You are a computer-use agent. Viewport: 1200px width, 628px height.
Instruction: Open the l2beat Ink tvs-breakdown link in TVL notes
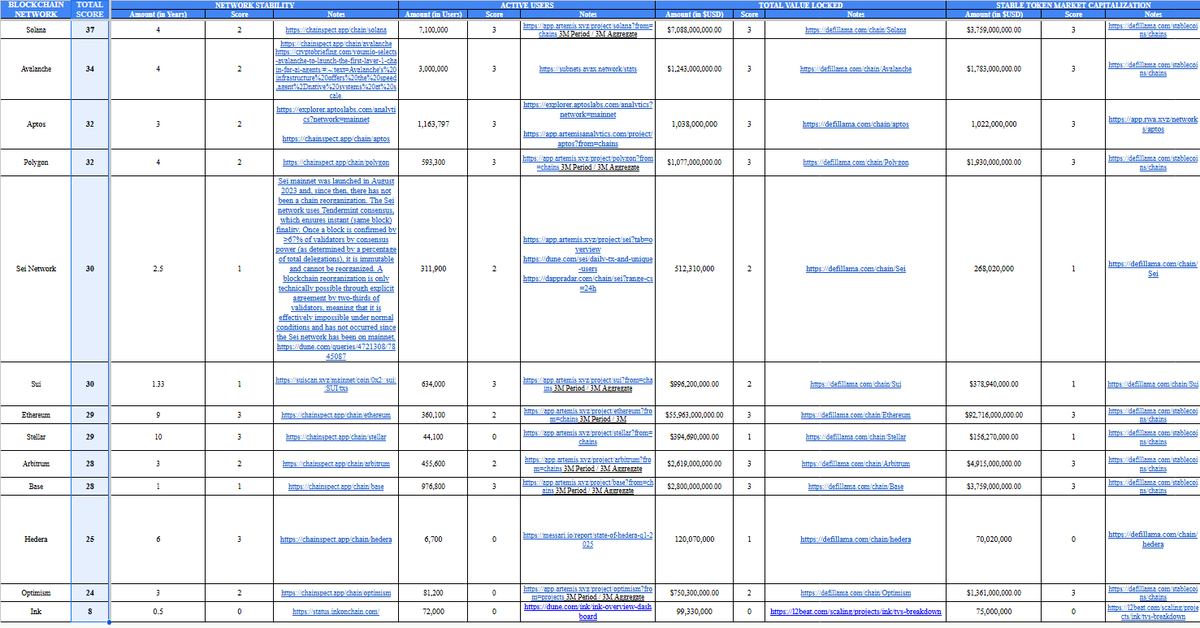pyautogui.click(x=855, y=610)
